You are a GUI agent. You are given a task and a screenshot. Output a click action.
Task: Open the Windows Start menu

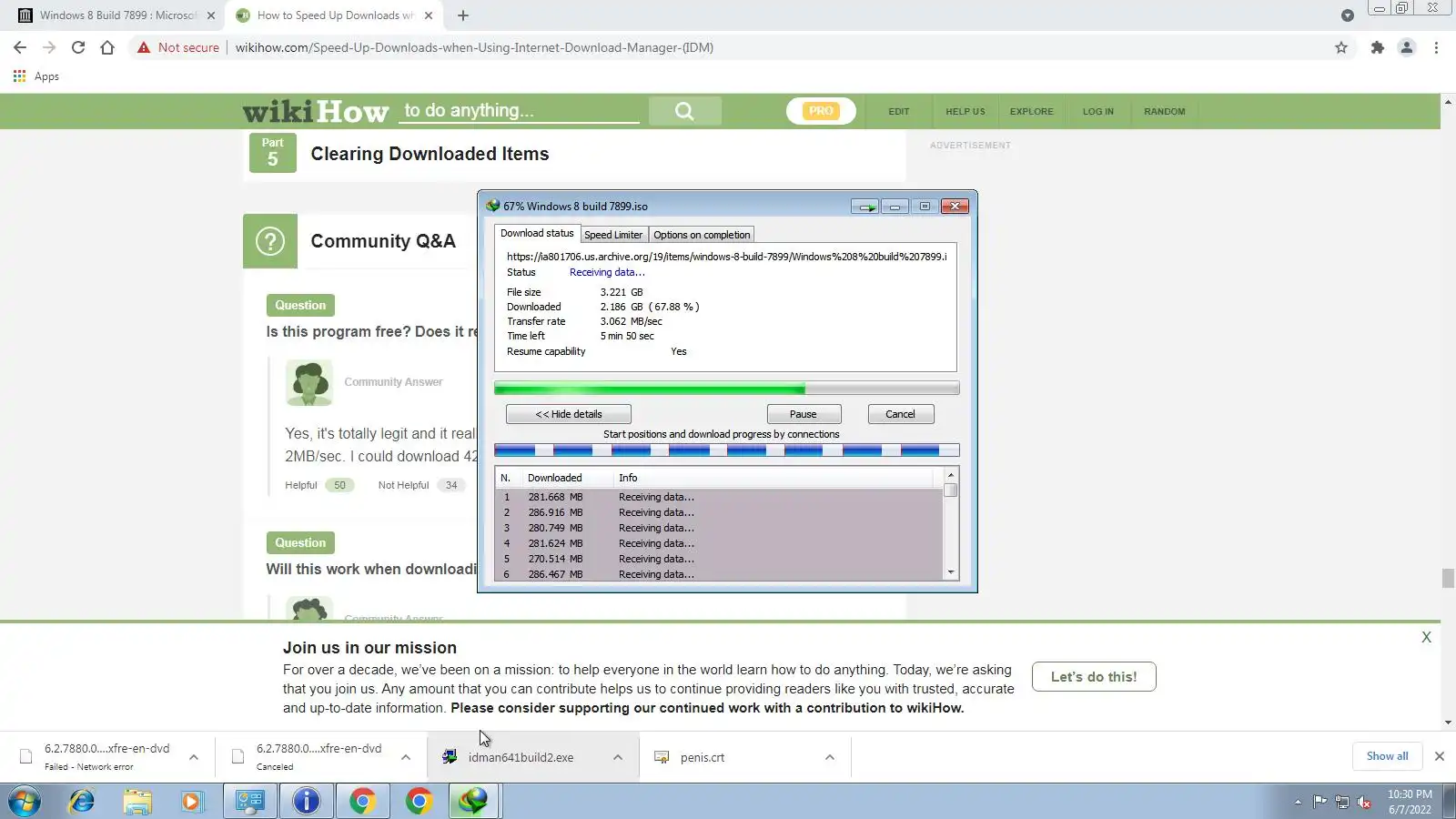click(25, 802)
